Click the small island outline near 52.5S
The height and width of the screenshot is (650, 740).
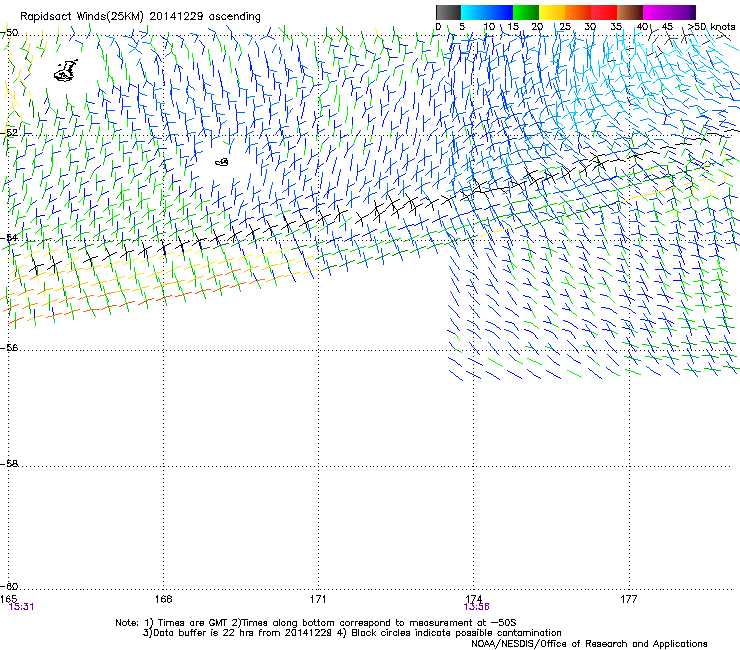pos(222,162)
